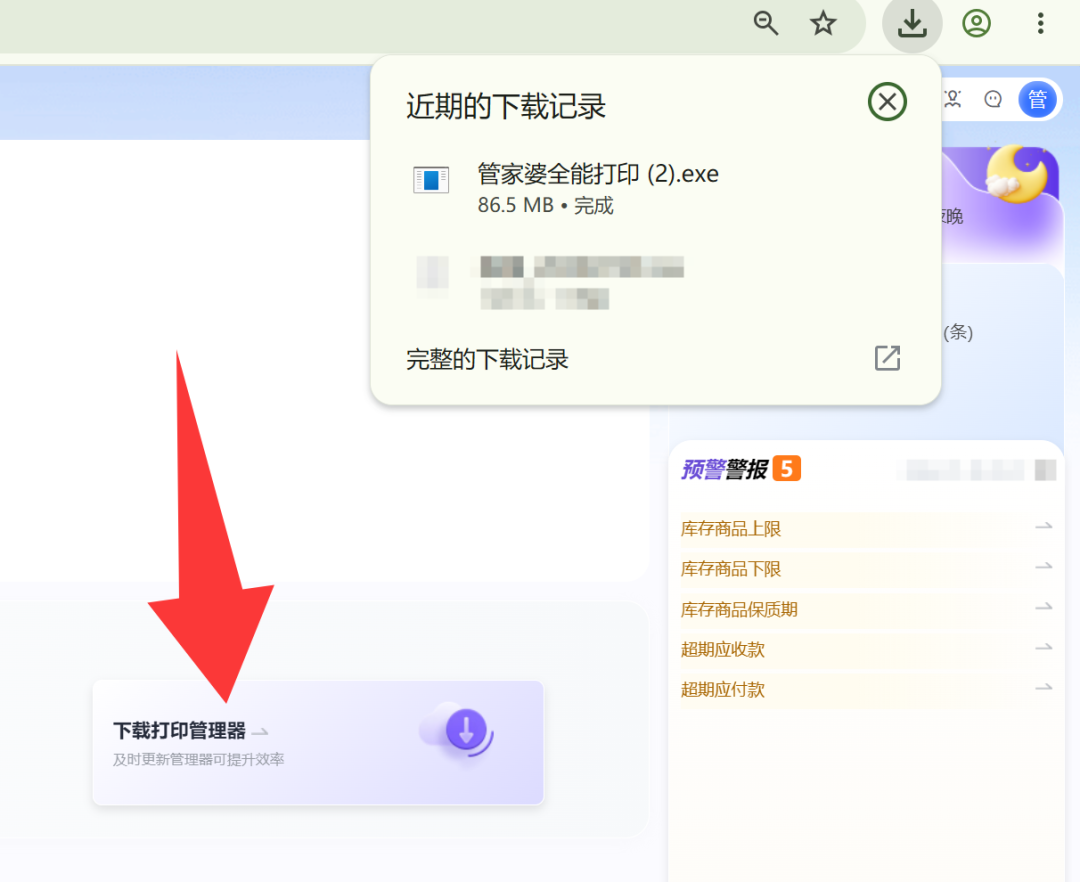The height and width of the screenshot is (882, 1080).
Task: Open the customer service face icon
Action: pyautogui.click(x=993, y=99)
